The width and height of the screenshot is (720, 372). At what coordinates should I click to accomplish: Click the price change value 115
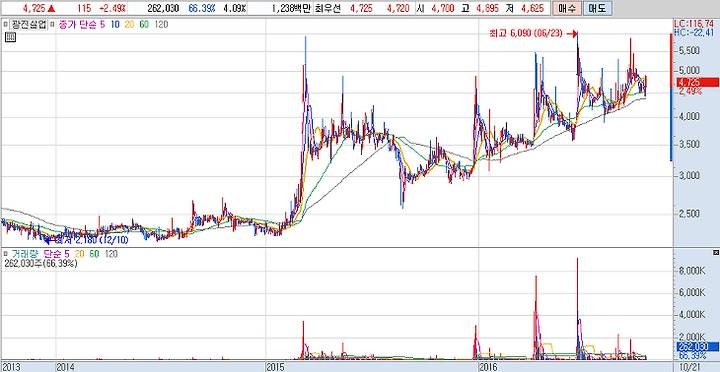click(x=84, y=8)
